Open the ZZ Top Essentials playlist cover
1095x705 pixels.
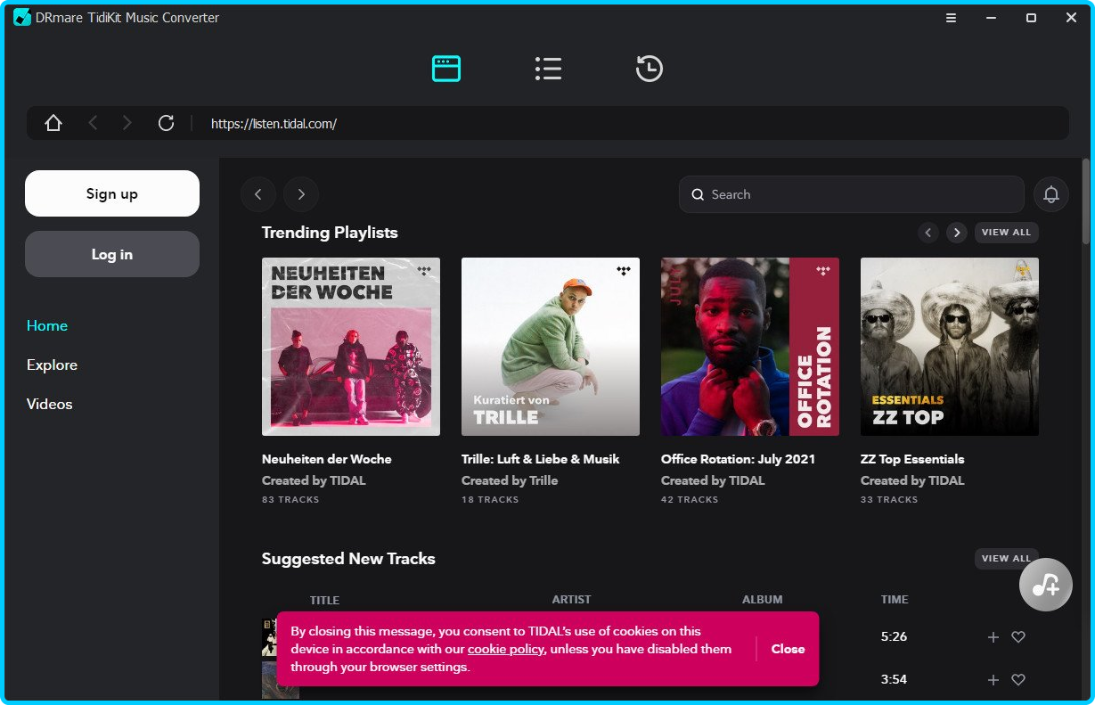tap(949, 346)
